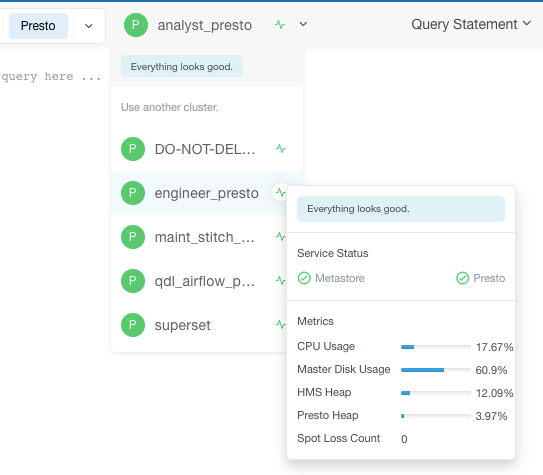Click the analyst_presto green P cluster icon
The height and width of the screenshot is (475, 543).
pyautogui.click(x=136, y=25)
